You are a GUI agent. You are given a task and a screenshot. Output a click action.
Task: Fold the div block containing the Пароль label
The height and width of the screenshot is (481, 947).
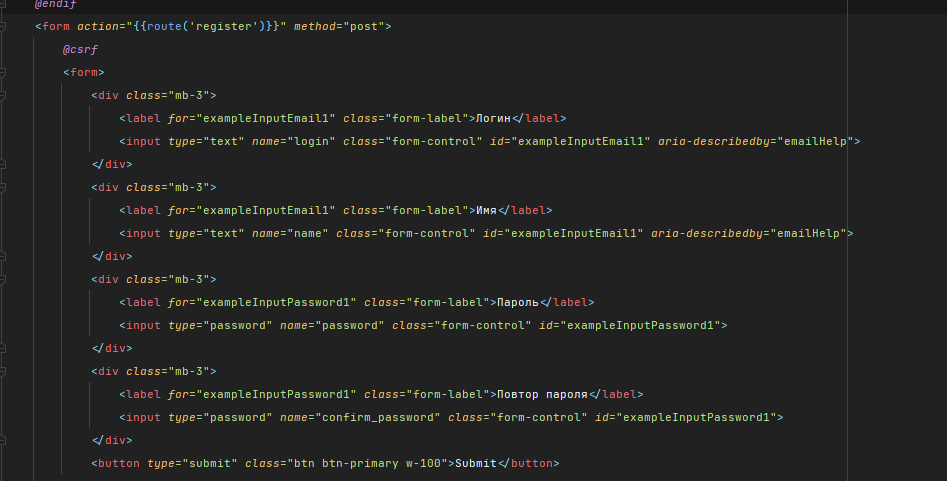(x=2, y=279)
